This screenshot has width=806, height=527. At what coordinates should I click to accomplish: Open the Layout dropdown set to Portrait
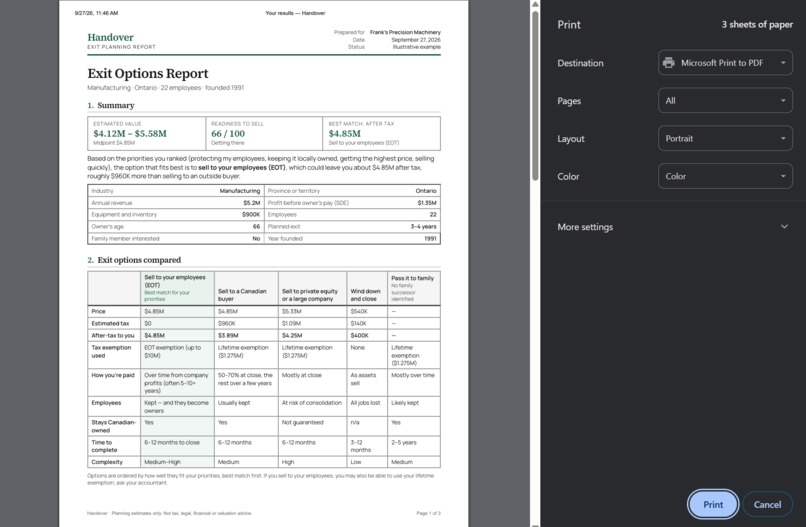coord(725,138)
